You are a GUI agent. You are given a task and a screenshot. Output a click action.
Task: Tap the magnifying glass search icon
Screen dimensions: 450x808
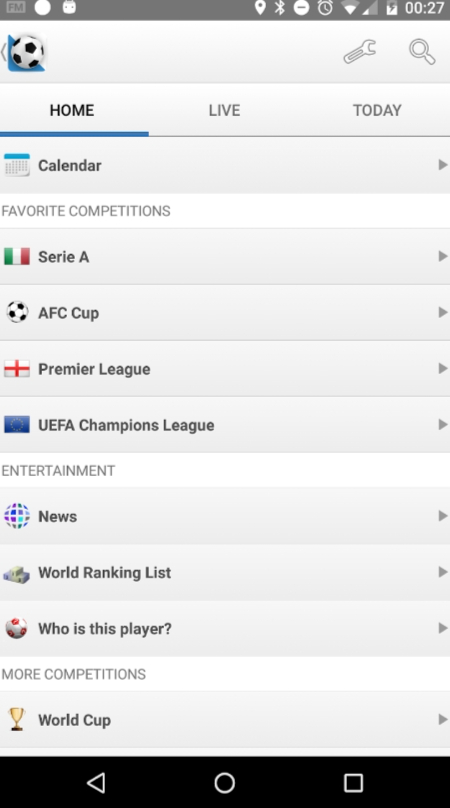(422, 52)
